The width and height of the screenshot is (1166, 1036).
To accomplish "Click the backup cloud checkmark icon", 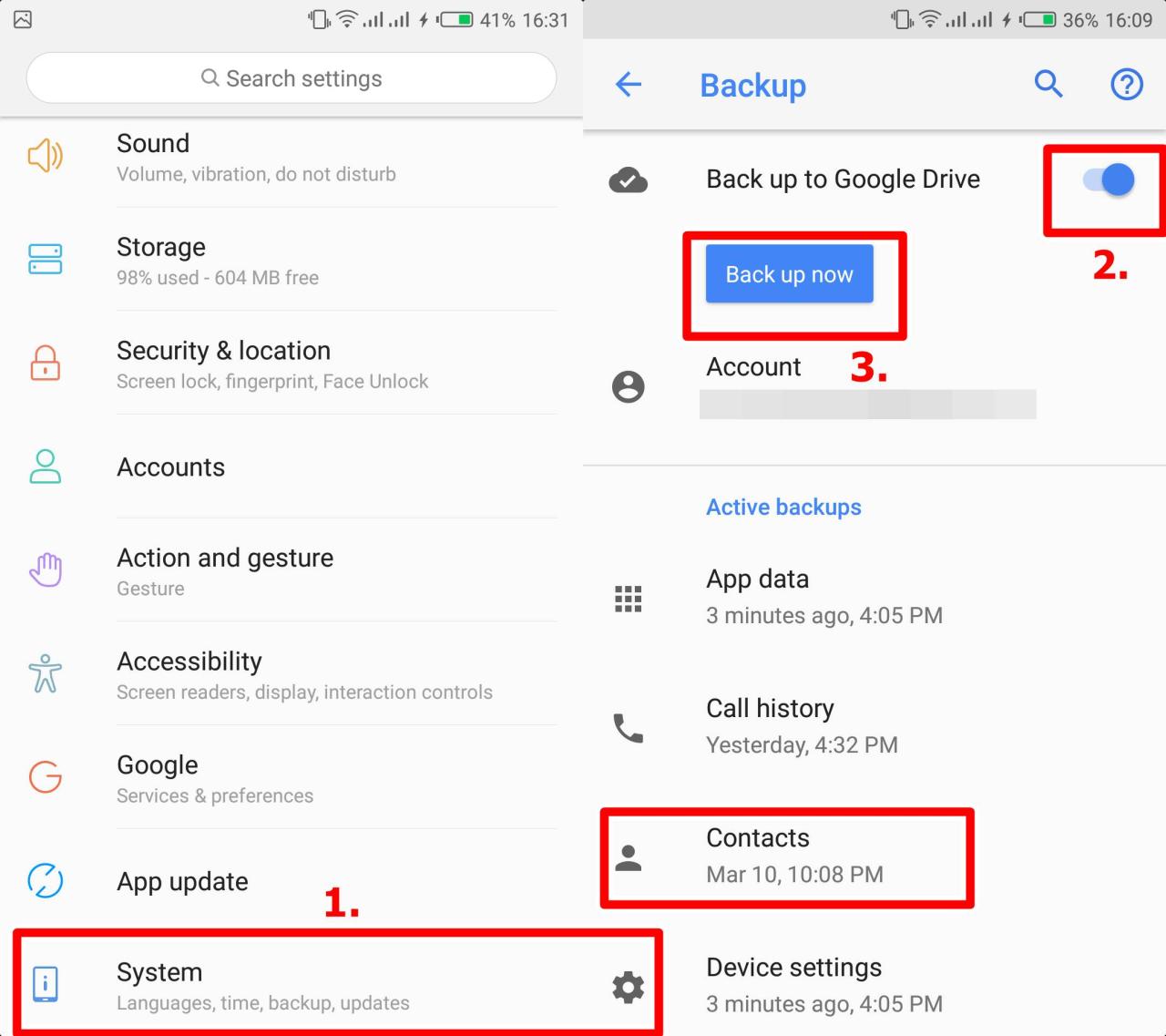I will pos(628,180).
